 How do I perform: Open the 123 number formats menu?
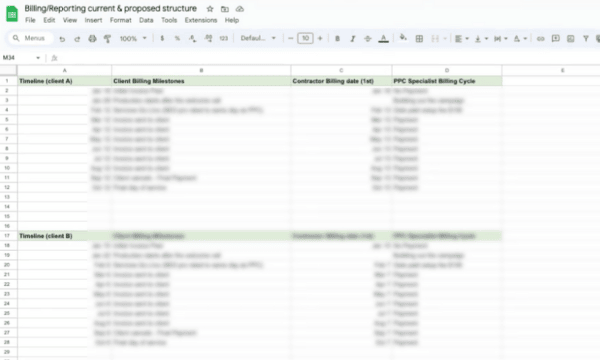[x=223, y=39]
